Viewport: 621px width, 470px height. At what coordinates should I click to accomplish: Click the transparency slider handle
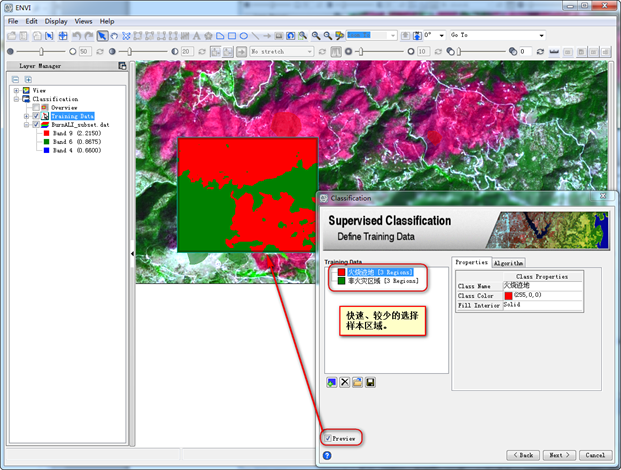459,51
